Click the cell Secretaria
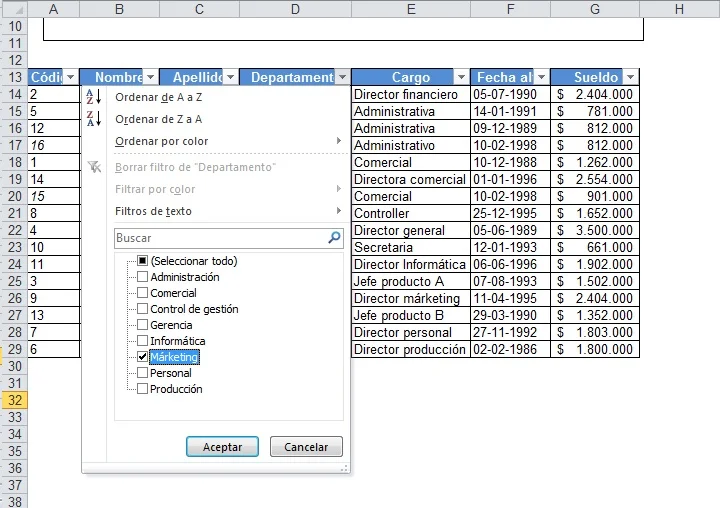The height and width of the screenshot is (508, 720). [411, 247]
